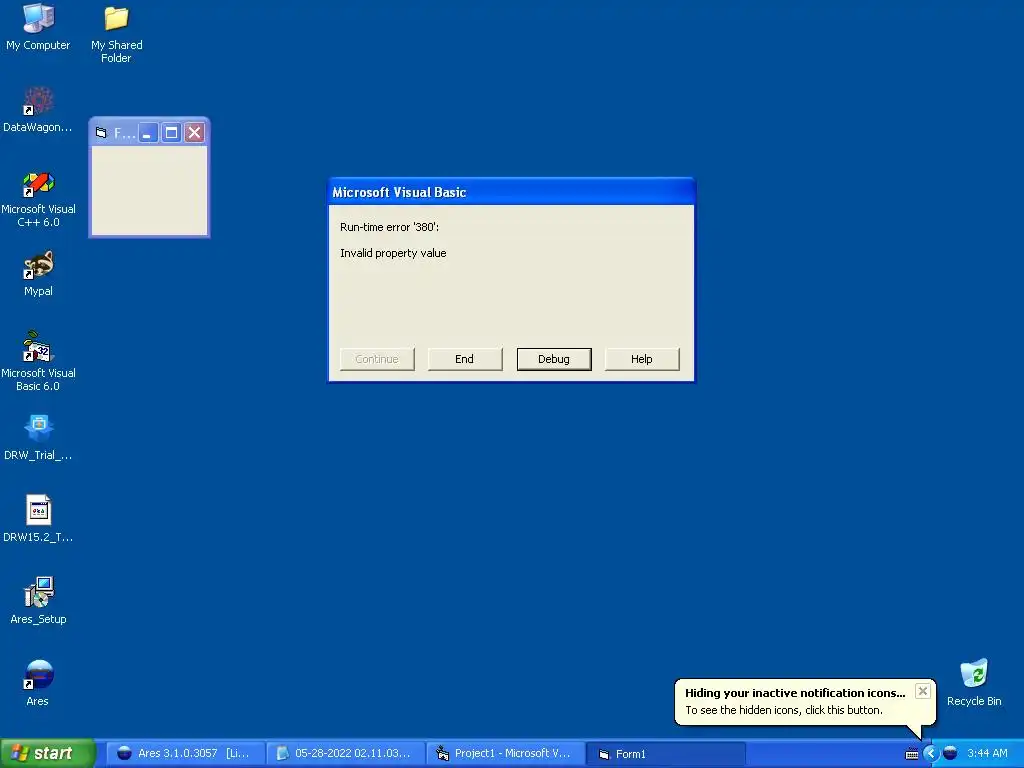Select the Ares desktop shortcut

point(38,682)
